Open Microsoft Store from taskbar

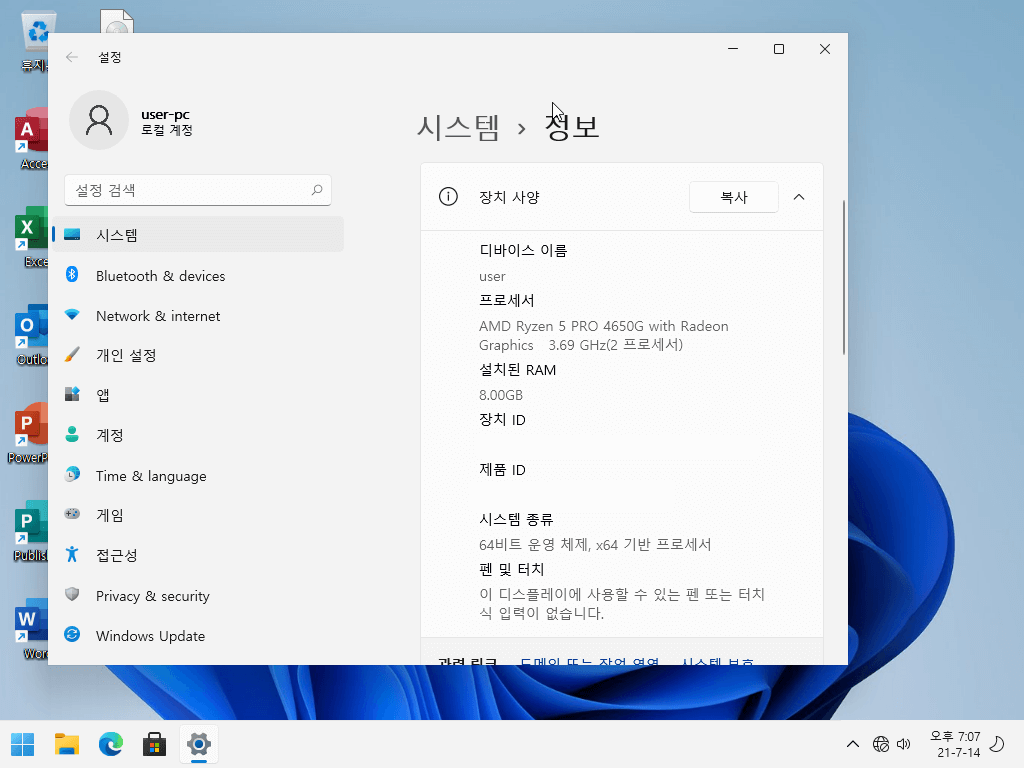[154, 744]
